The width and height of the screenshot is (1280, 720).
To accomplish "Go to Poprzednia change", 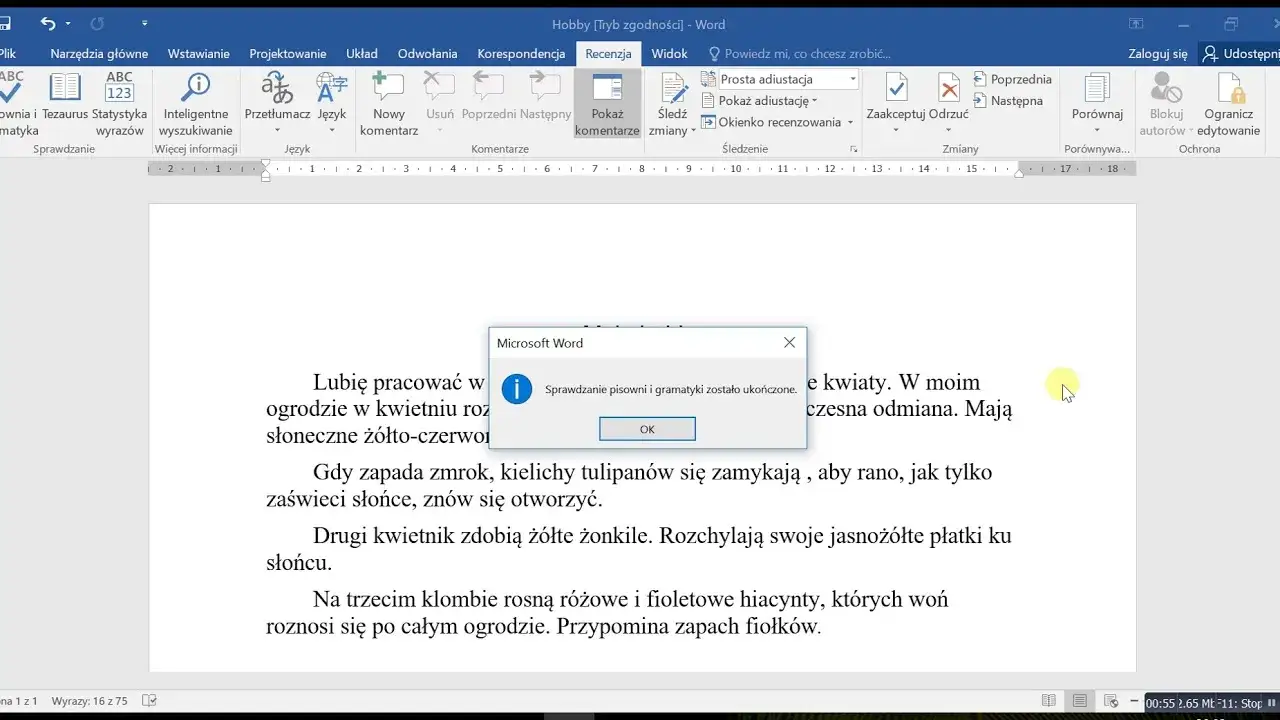I will [x=1013, y=79].
